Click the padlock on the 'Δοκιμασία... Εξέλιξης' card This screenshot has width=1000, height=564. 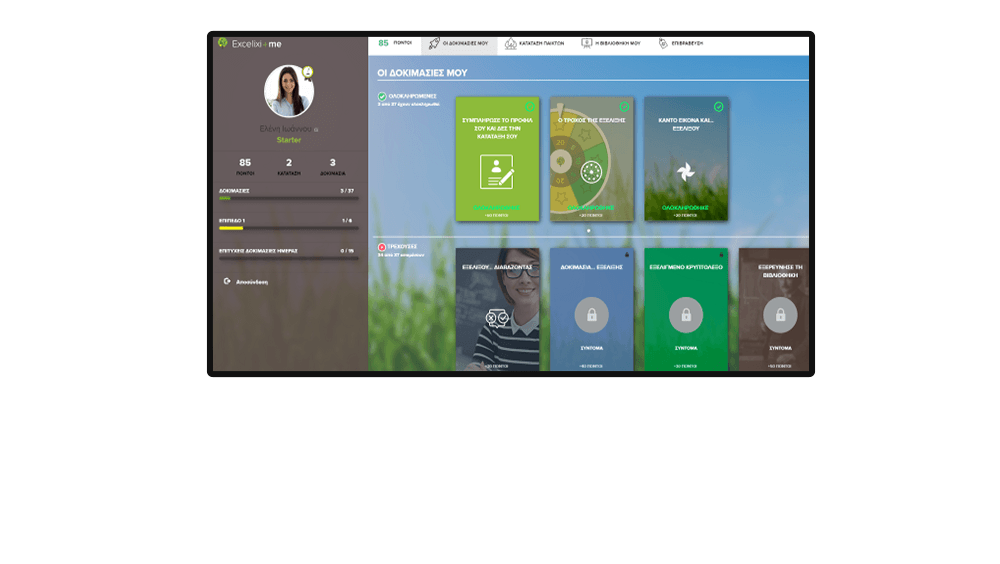click(591, 315)
